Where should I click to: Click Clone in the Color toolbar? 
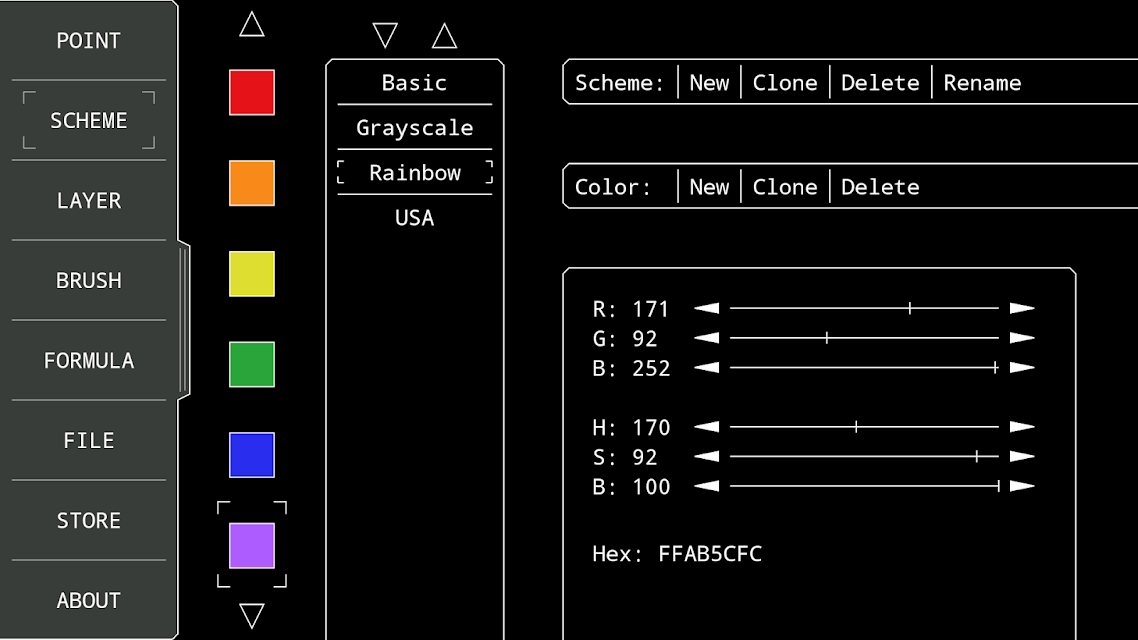point(785,187)
